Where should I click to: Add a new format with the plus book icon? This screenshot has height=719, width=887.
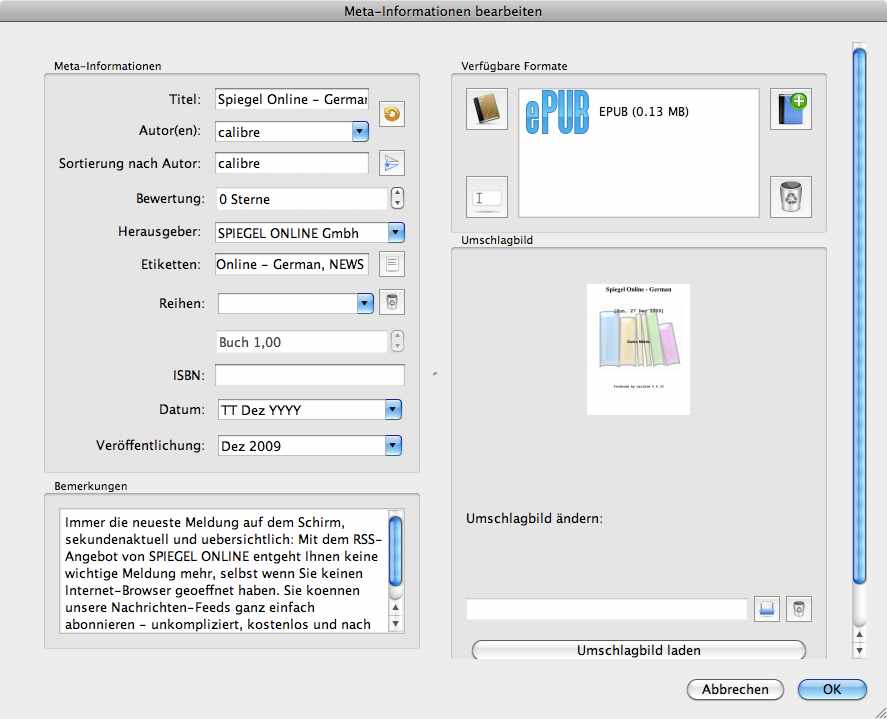(x=790, y=109)
